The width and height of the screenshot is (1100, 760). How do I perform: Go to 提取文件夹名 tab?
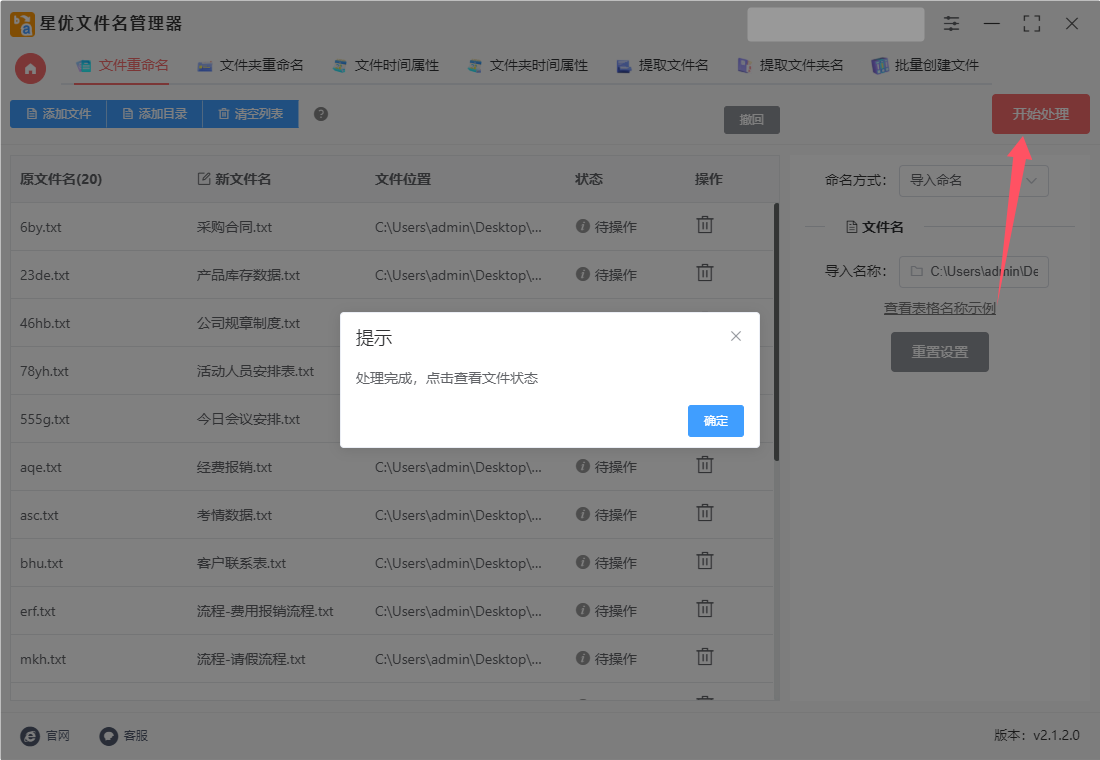pyautogui.click(x=790, y=65)
